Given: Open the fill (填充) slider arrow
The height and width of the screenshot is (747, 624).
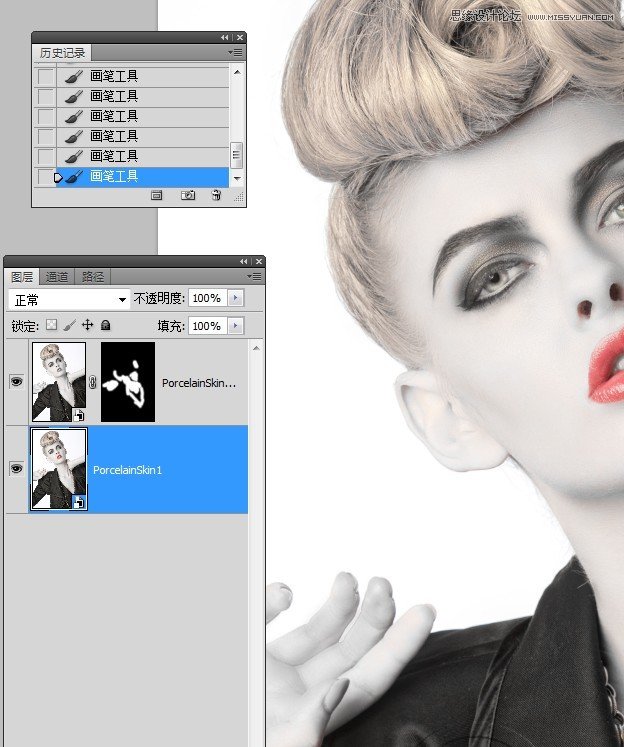Looking at the screenshot, I should coord(236,326).
